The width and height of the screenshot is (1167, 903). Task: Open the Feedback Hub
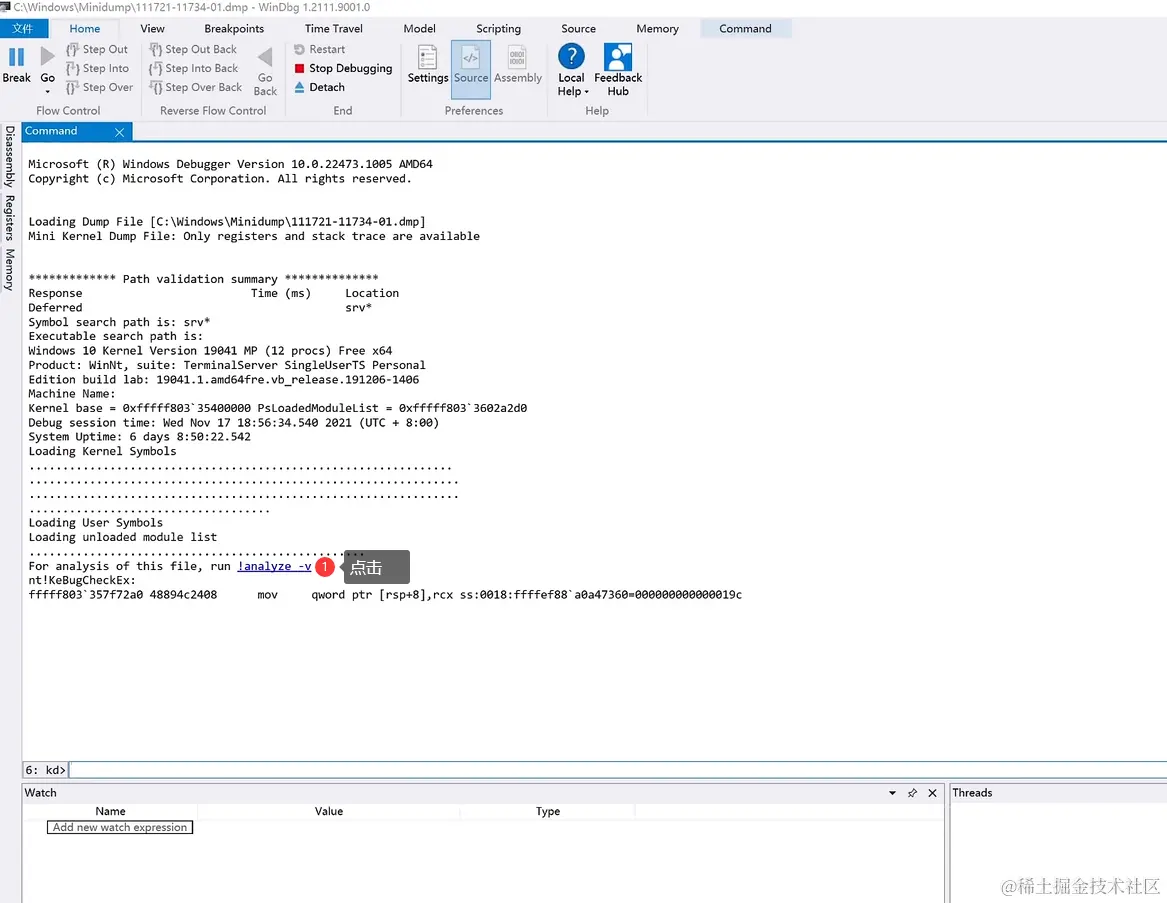pos(618,70)
